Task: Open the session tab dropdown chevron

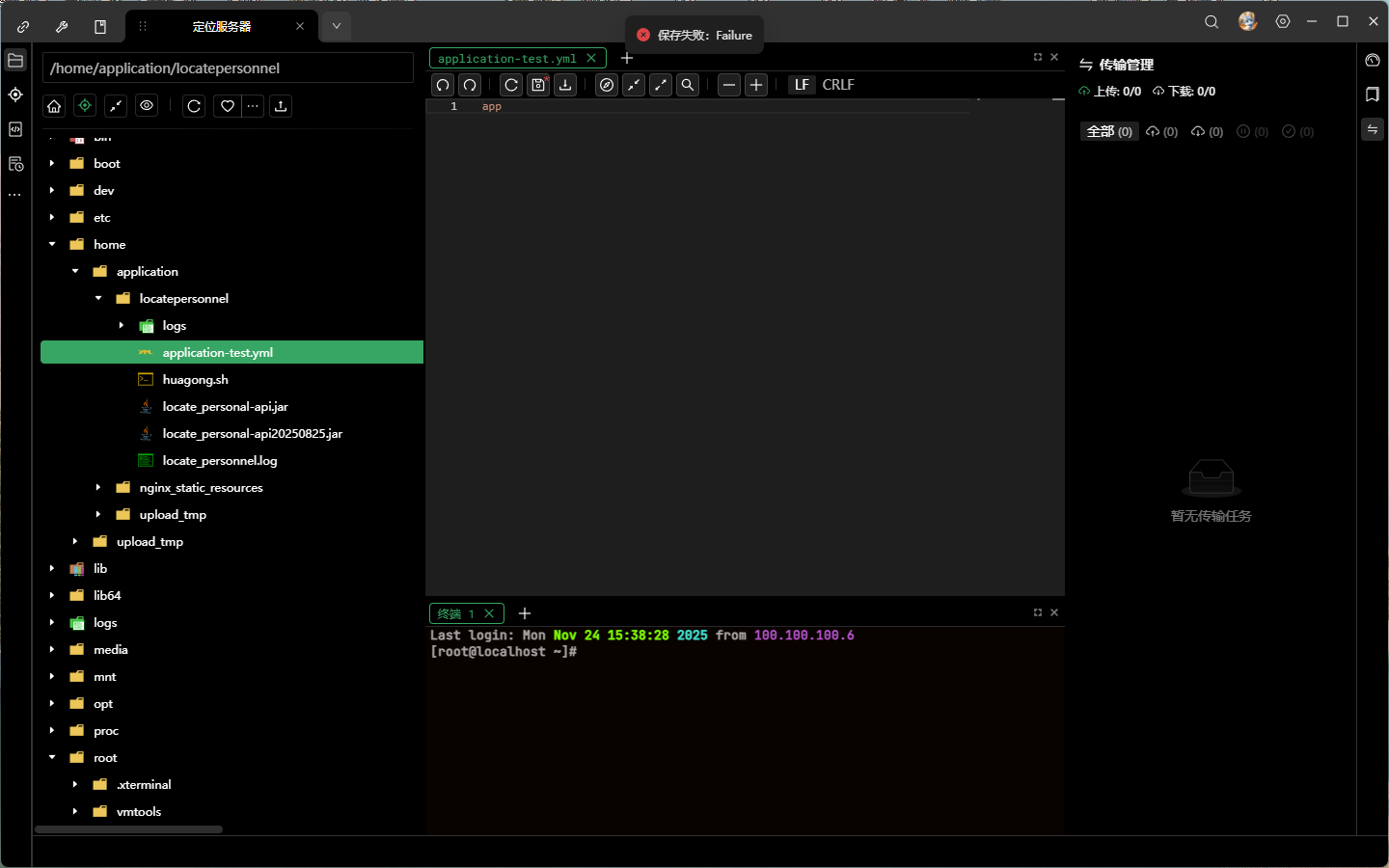Action: 336,26
